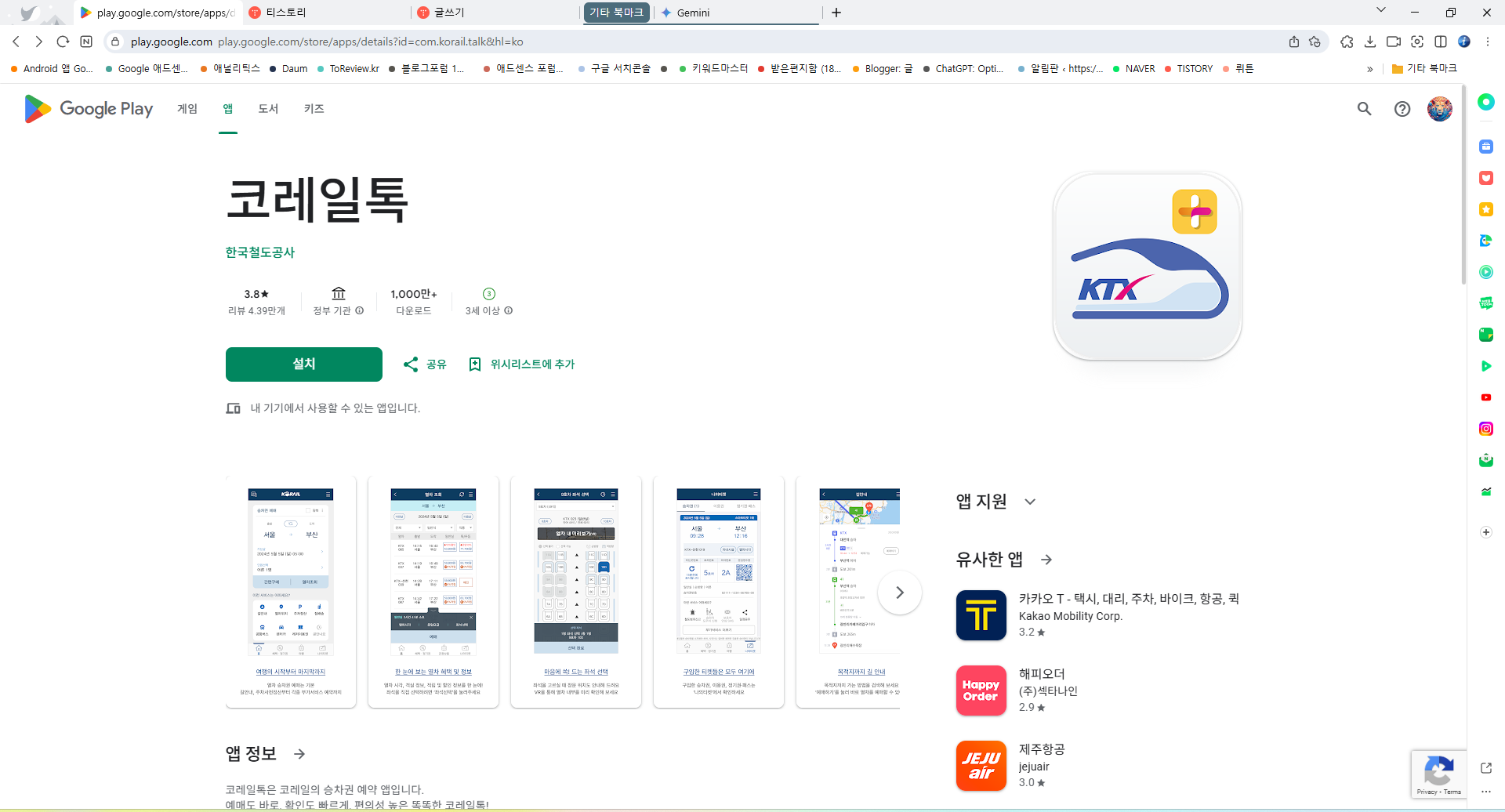
Task: Expand the 앱 정보 arrow
Action: click(299, 753)
